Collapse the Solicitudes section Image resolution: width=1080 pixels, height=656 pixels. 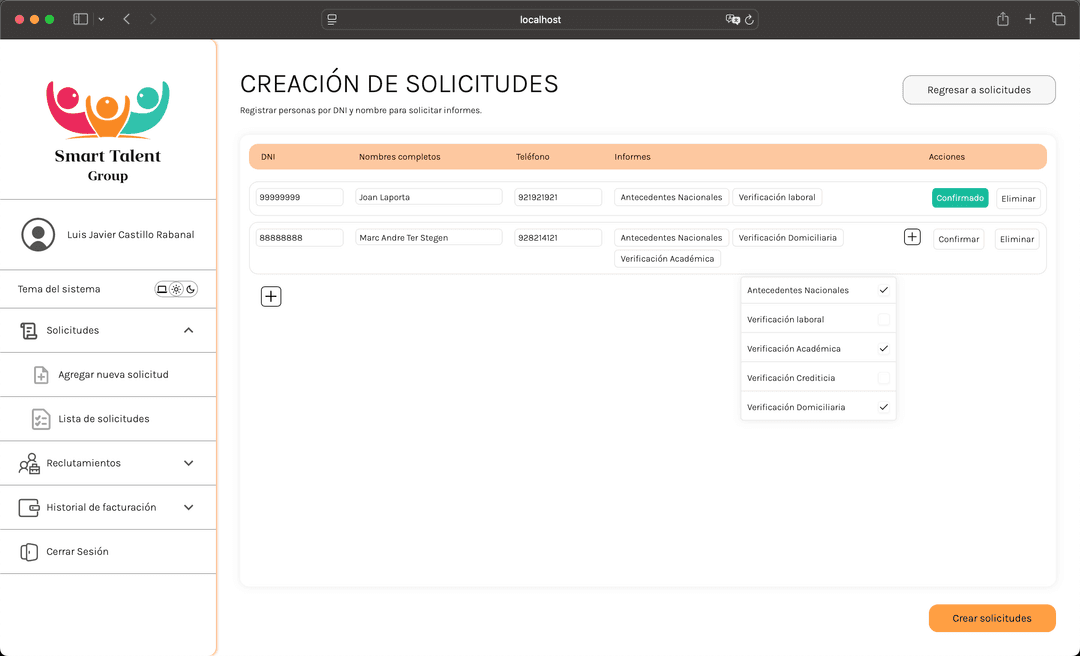(188, 330)
